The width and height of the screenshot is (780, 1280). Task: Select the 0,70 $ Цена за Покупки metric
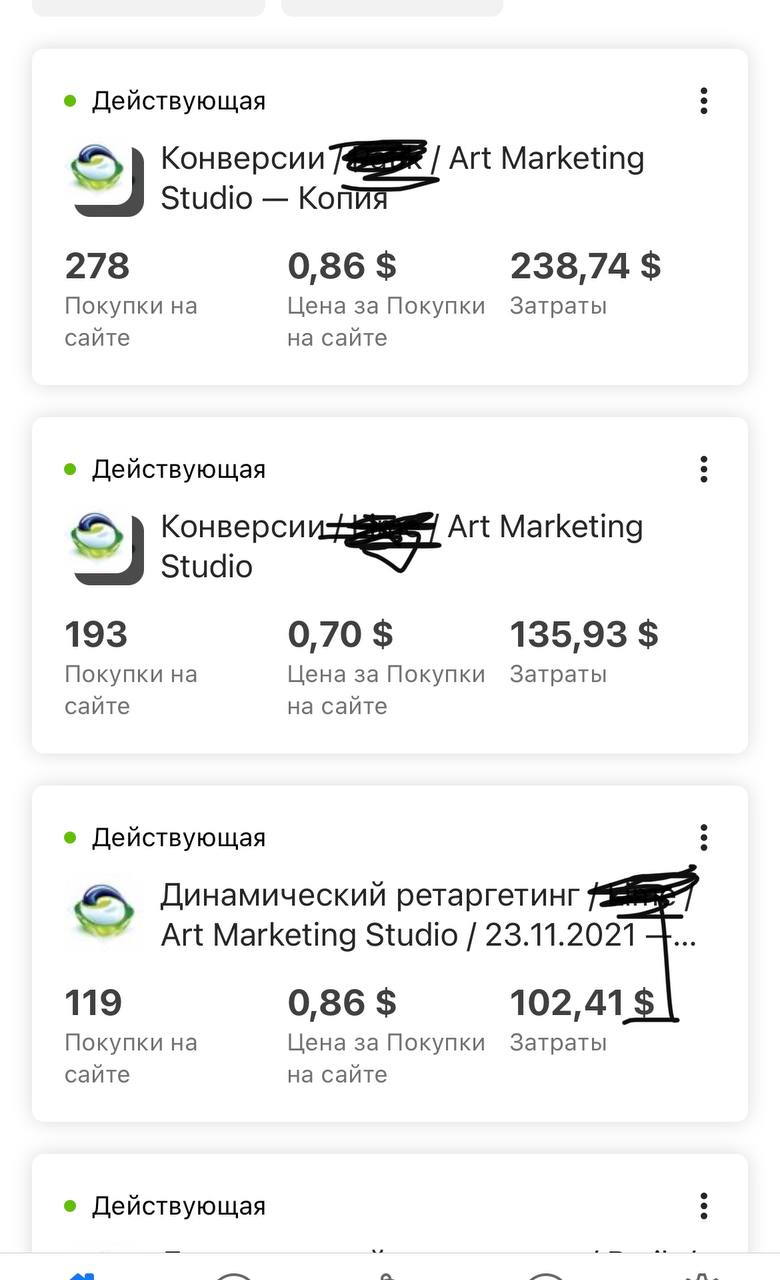coord(386,667)
